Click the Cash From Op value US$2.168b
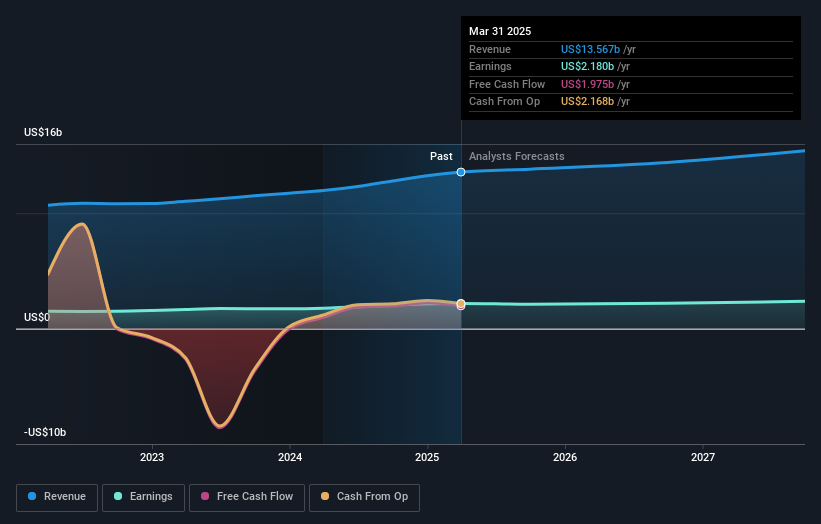The height and width of the screenshot is (524, 821). (x=587, y=102)
